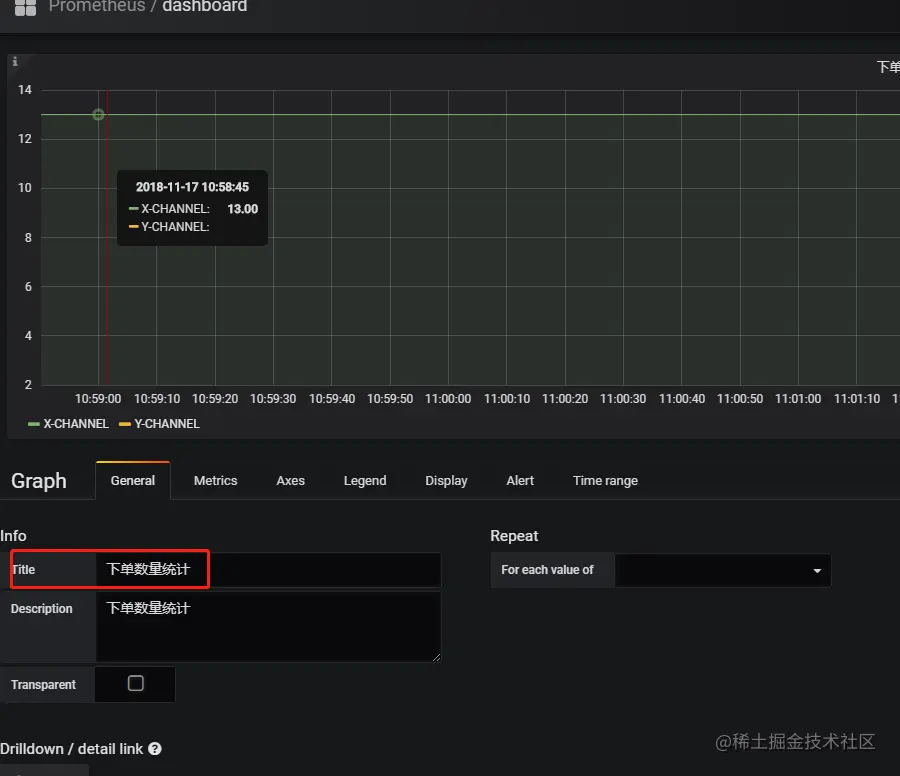
Task: Open the Legend tab
Action: [x=365, y=480]
